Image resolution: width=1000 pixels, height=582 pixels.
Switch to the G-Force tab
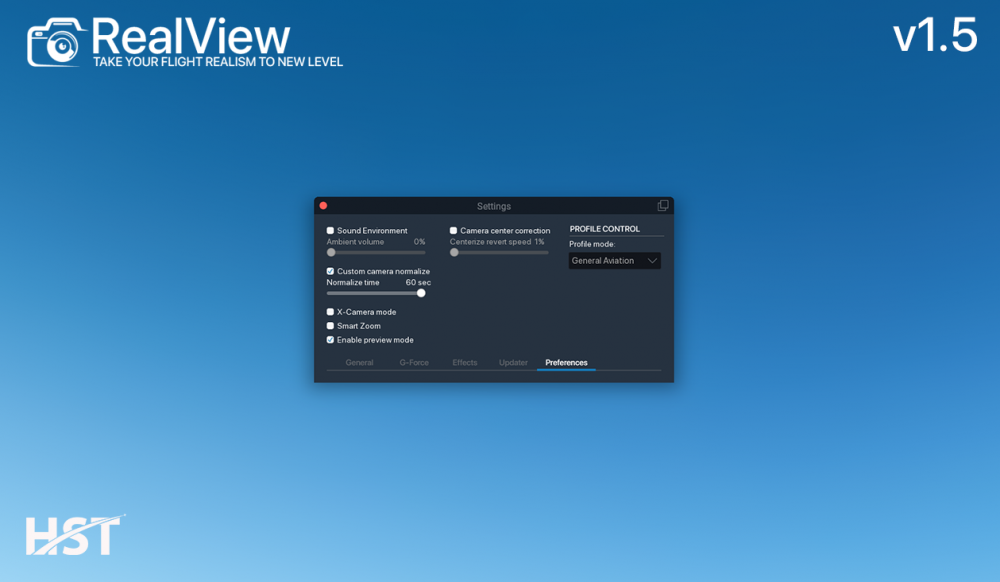tap(414, 363)
